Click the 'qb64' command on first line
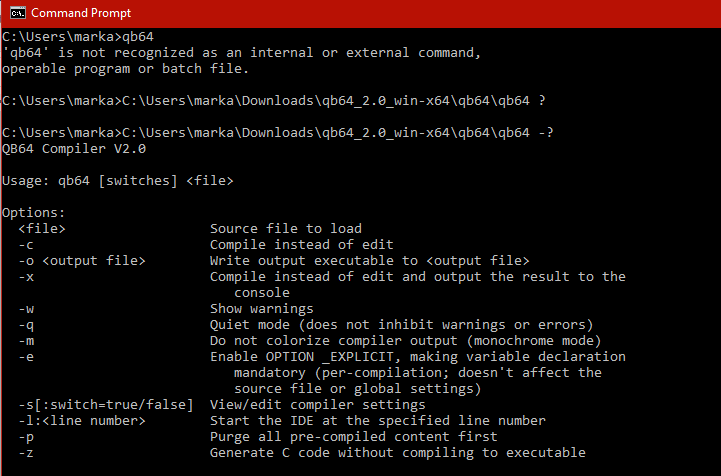 pyautogui.click(x=138, y=37)
